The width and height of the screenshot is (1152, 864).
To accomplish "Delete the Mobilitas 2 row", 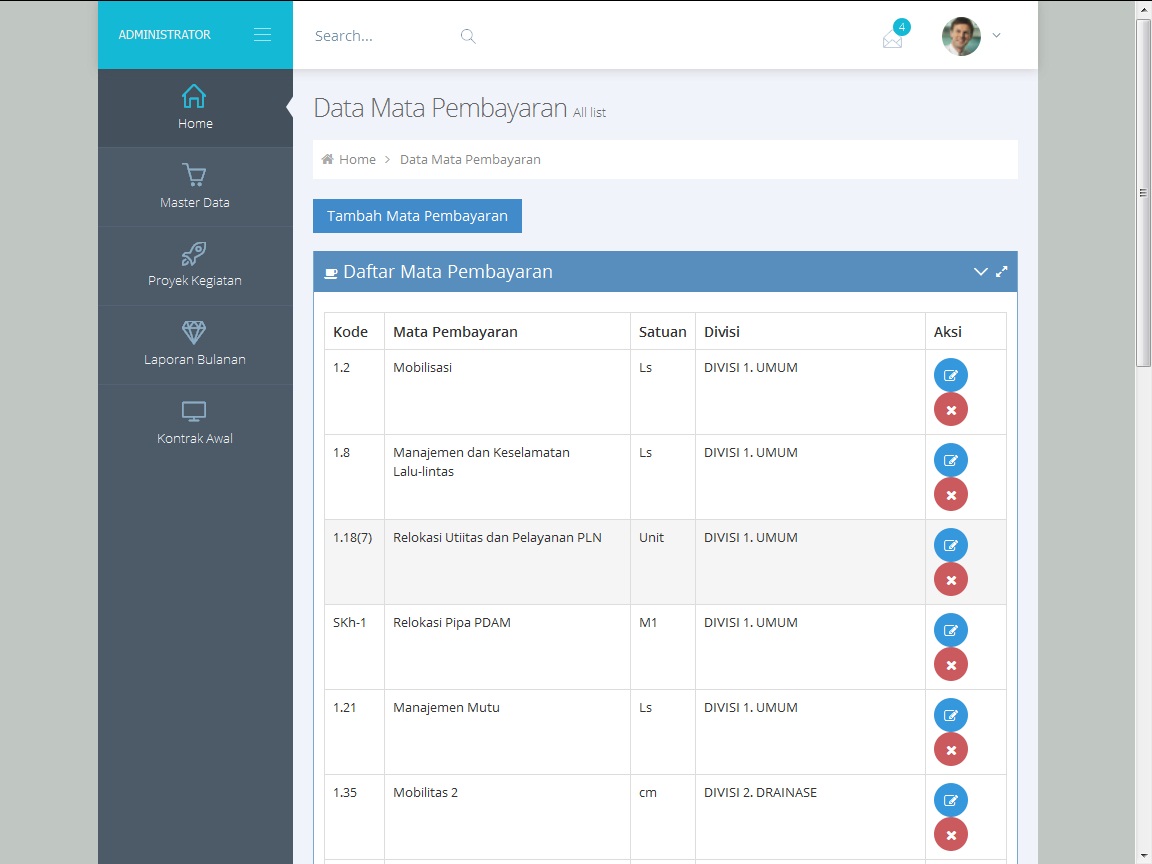I will (951, 835).
